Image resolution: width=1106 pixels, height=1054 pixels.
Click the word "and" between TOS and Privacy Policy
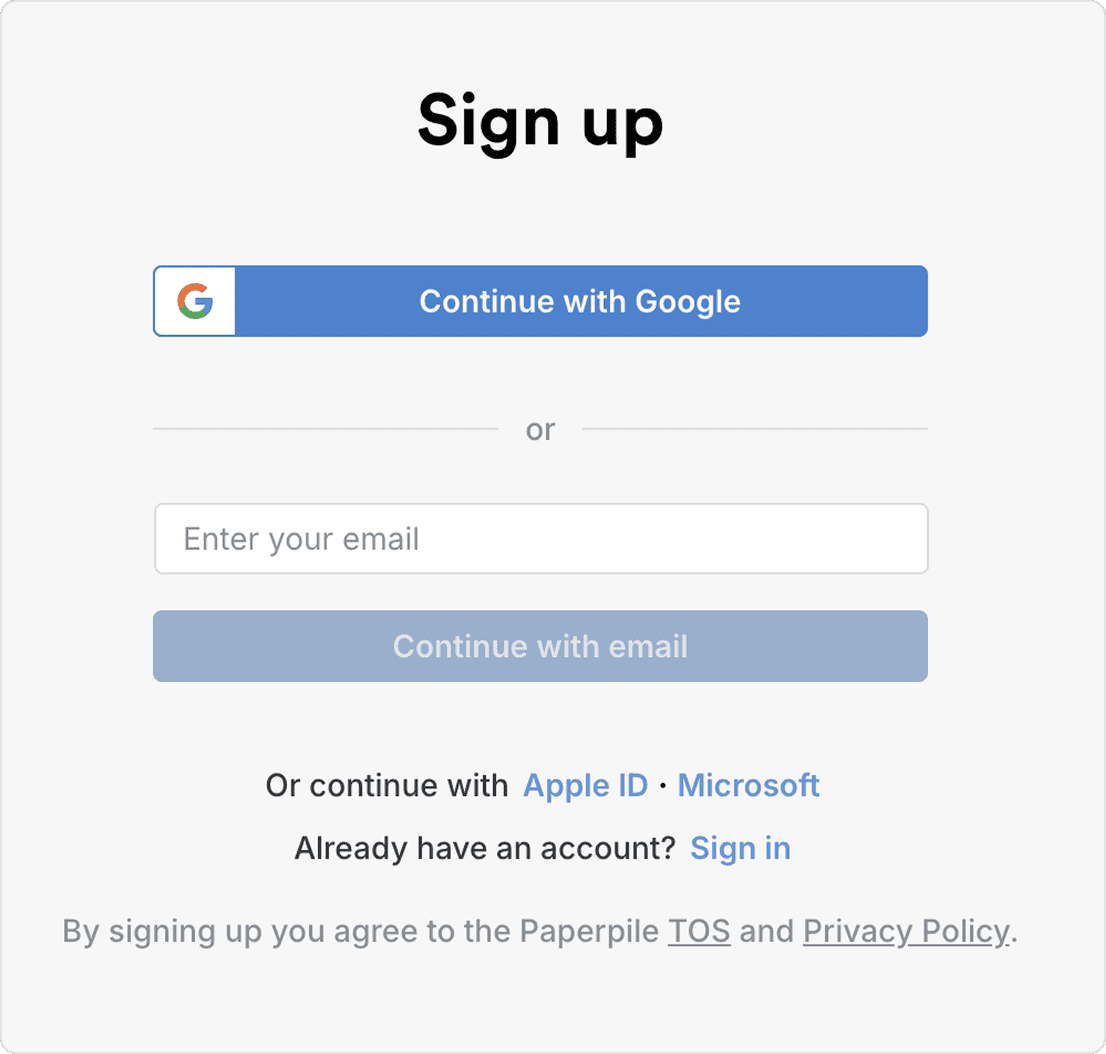[x=766, y=932]
